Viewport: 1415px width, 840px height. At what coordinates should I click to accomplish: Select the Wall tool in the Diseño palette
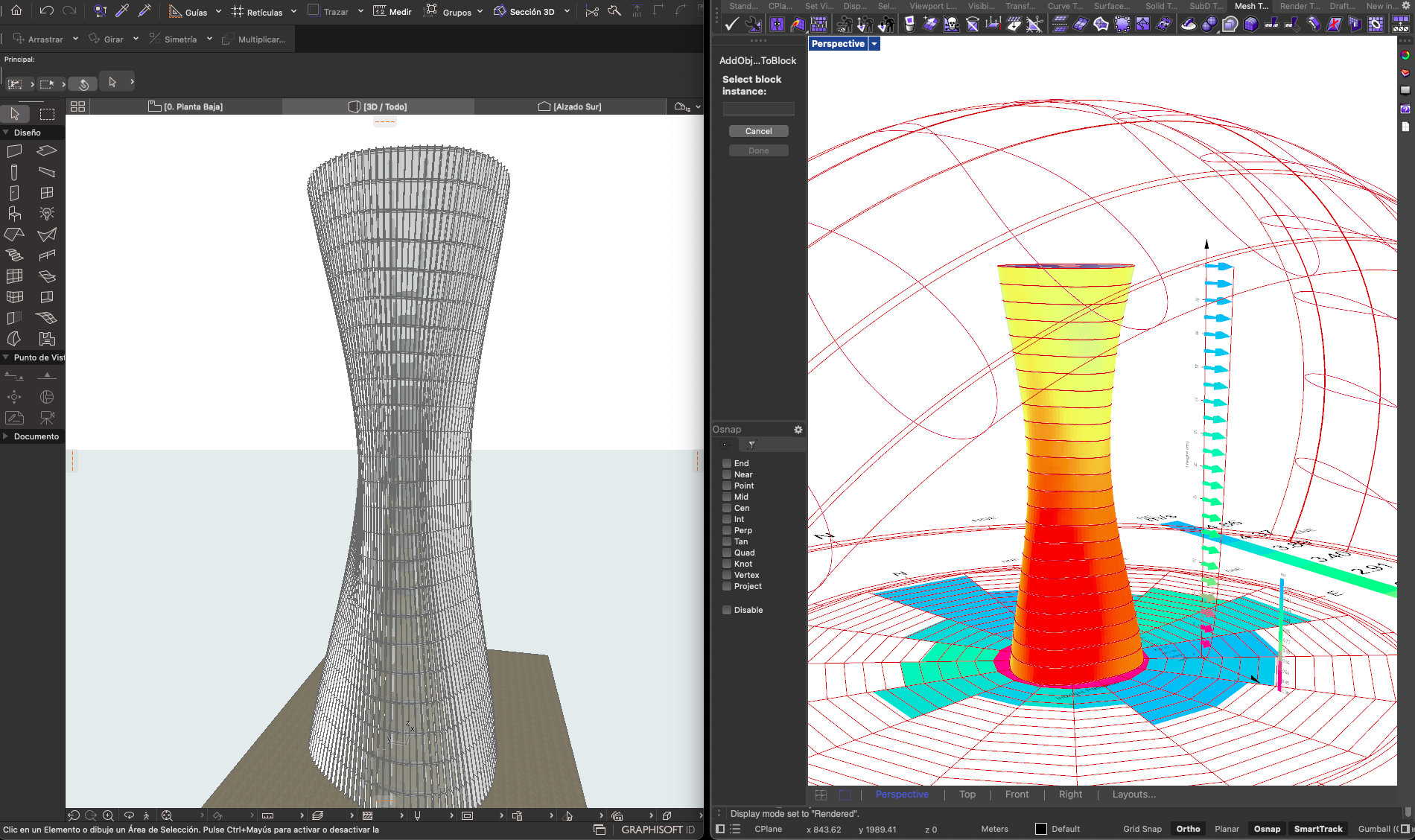pyautogui.click(x=14, y=150)
